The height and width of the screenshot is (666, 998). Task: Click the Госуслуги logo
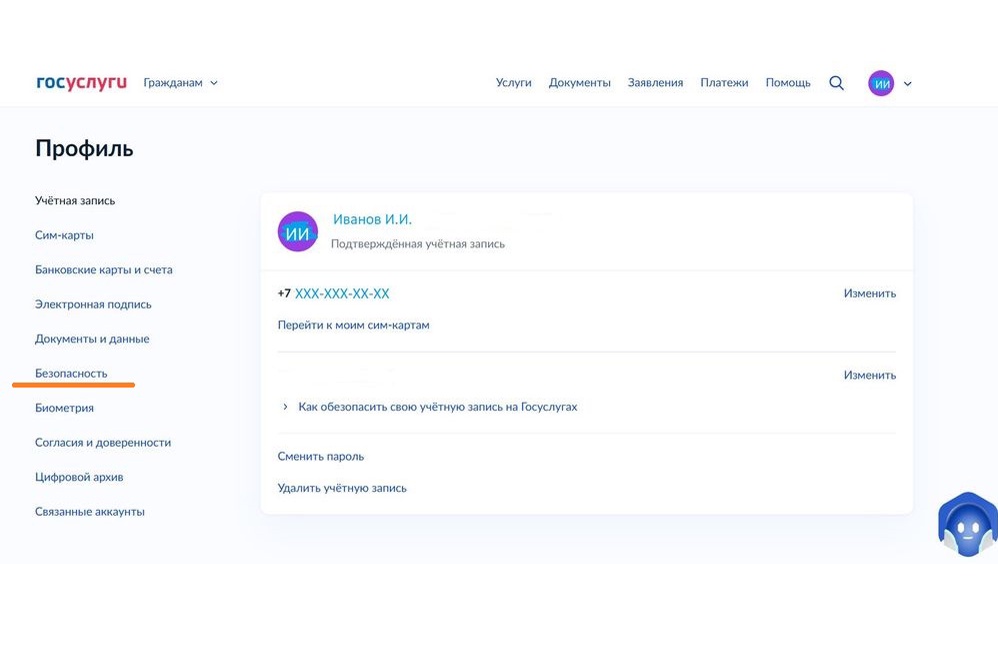point(81,83)
